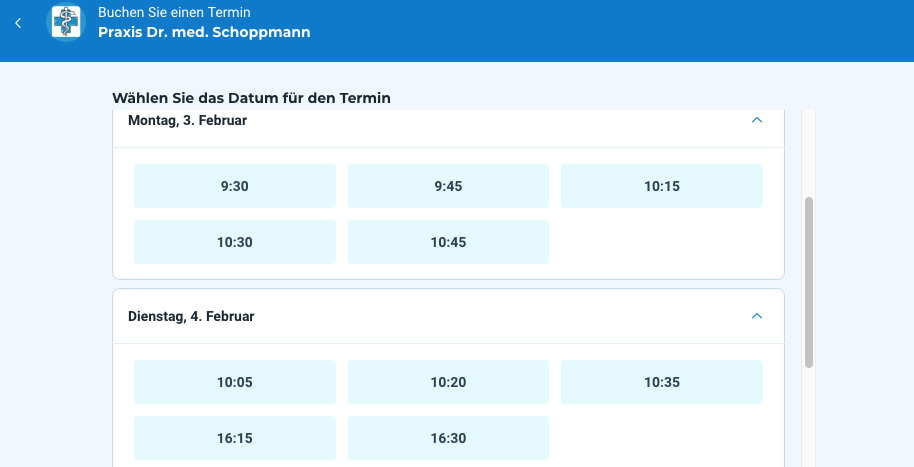Click the back arrow icon in header
The image size is (914, 467).
coord(18,23)
